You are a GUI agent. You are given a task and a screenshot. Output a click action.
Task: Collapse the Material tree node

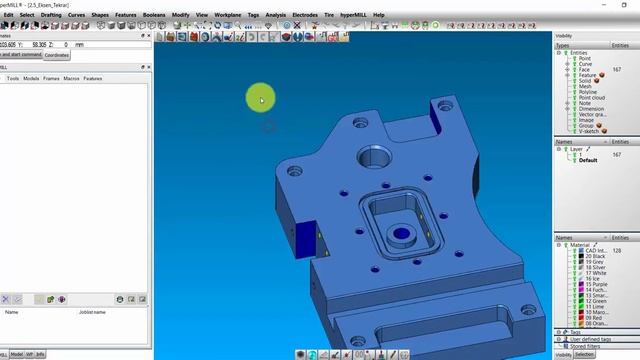tap(559, 245)
